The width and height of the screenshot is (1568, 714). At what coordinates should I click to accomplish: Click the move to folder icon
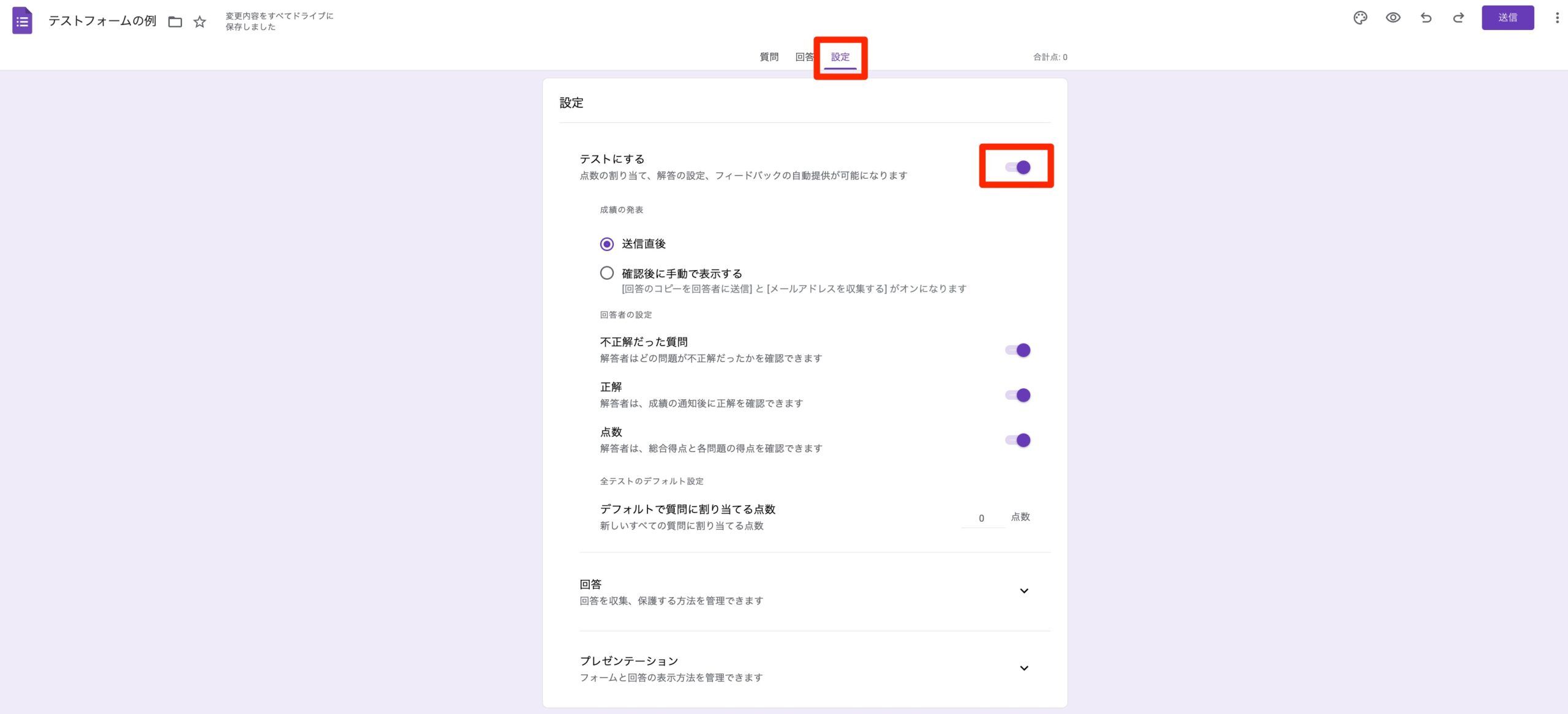[176, 21]
